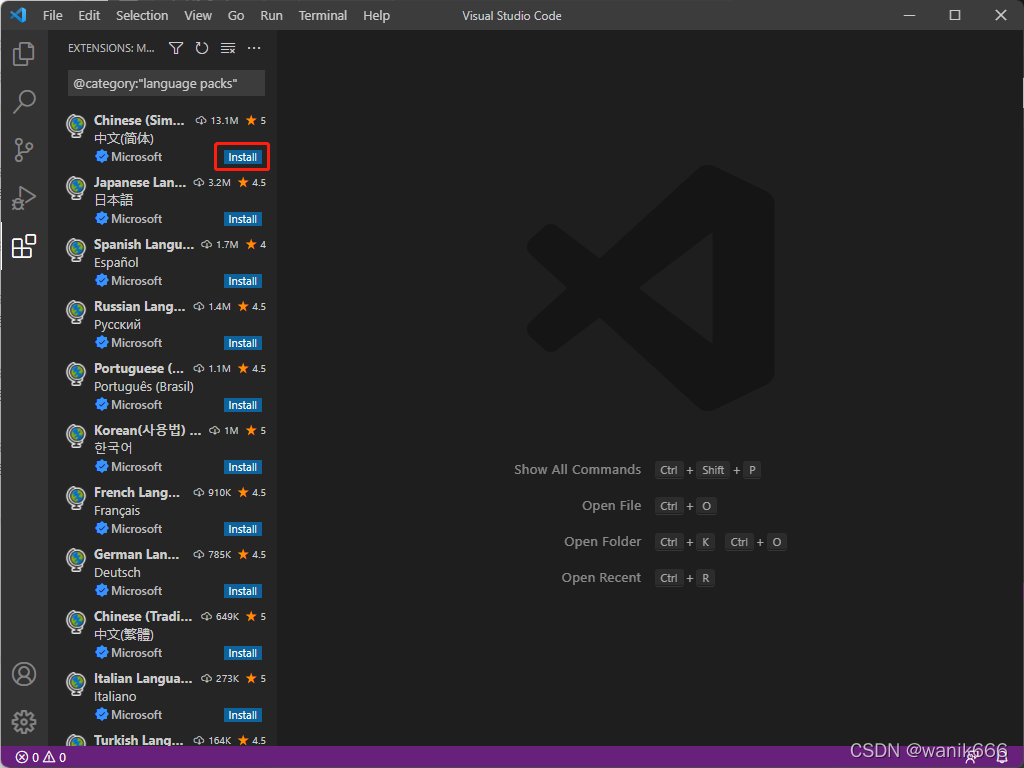The image size is (1024, 768).
Task: Click the Chinese (Traditional) pack globe icon
Action: coord(76,622)
